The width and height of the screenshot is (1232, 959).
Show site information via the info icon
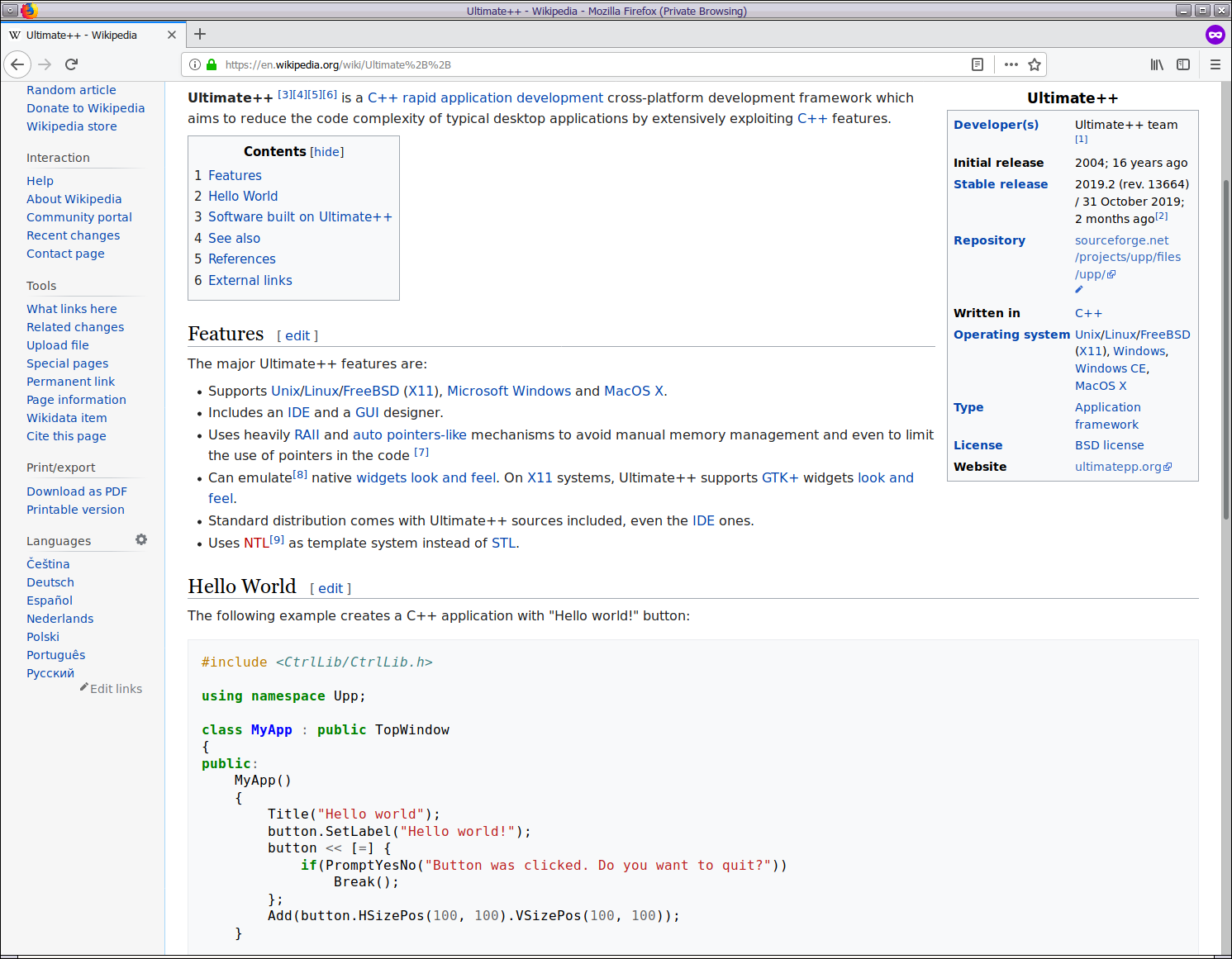tap(195, 64)
